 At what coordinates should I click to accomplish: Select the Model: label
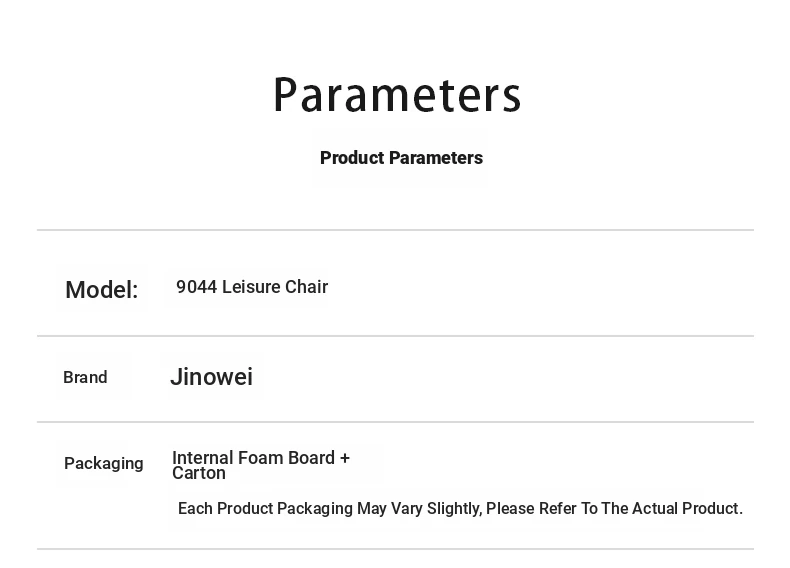pos(101,290)
